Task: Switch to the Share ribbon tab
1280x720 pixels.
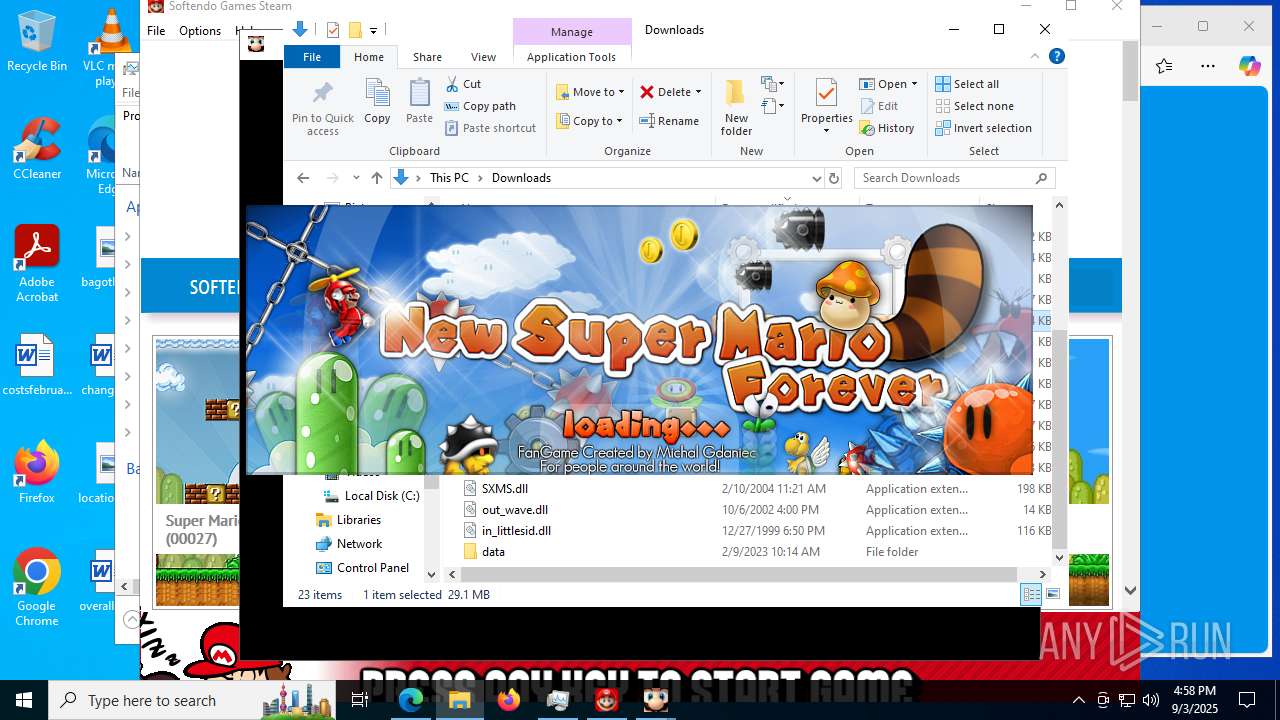Action: pos(427,57)
